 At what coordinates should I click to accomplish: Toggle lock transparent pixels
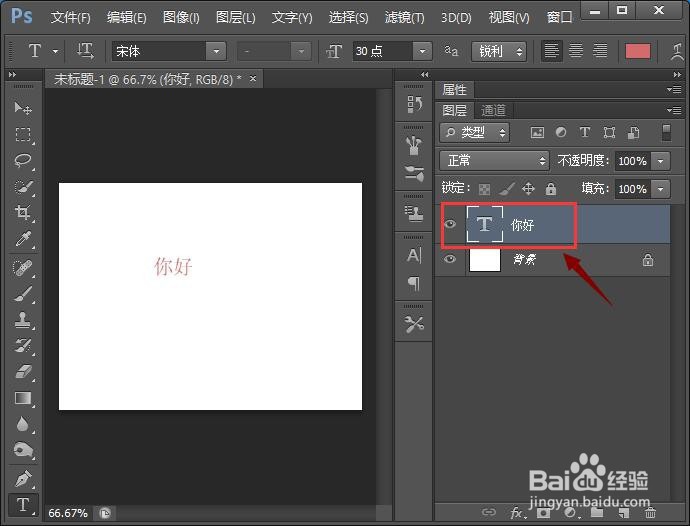[x=484, y=190]
